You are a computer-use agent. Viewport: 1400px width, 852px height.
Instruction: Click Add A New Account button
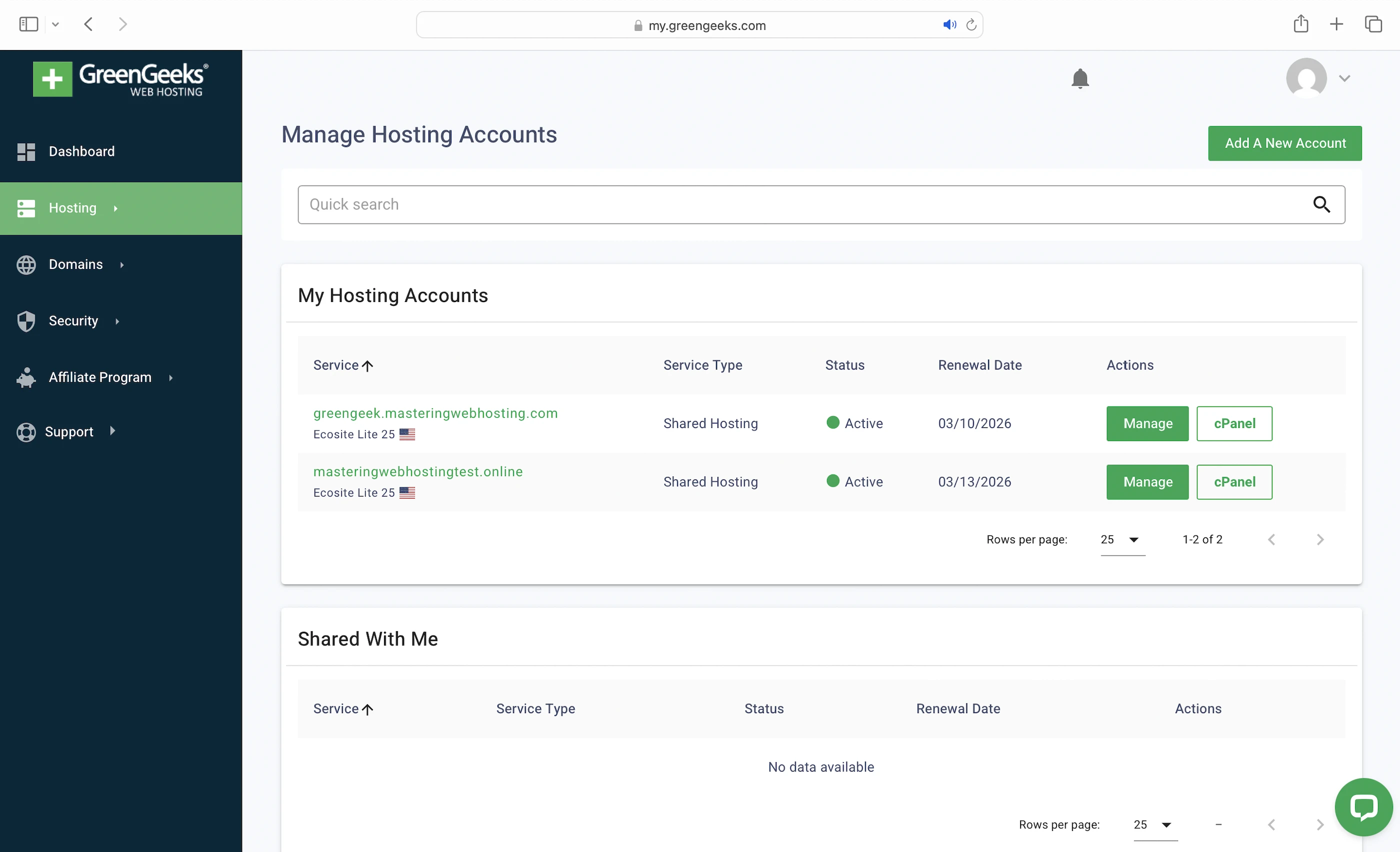point(1284,143)
